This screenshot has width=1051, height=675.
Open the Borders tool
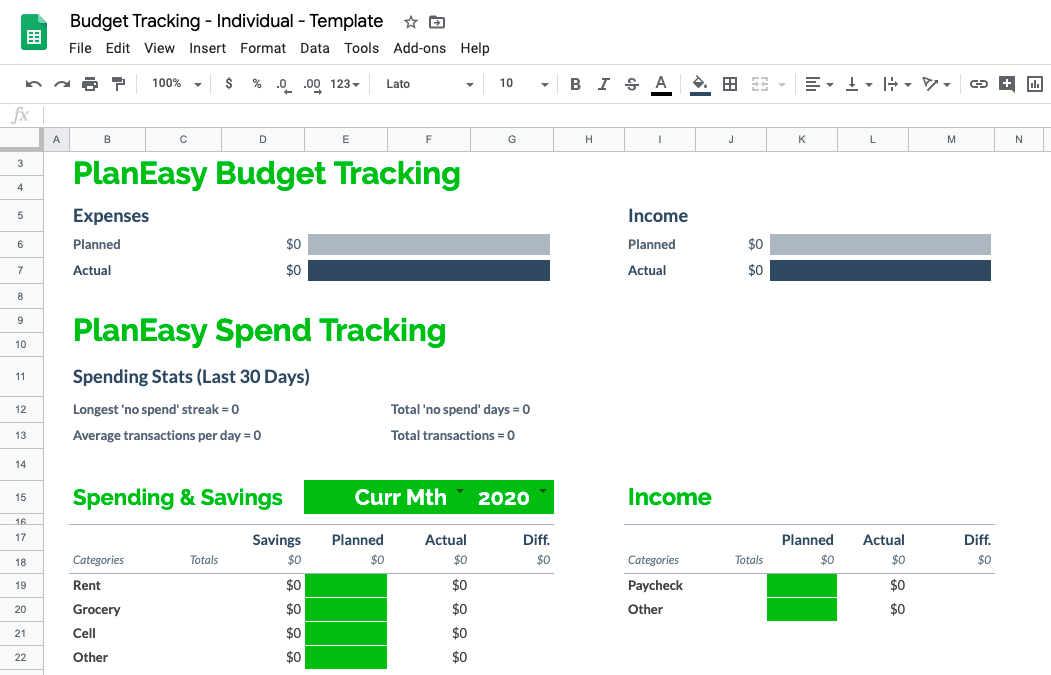click(730, 84)
